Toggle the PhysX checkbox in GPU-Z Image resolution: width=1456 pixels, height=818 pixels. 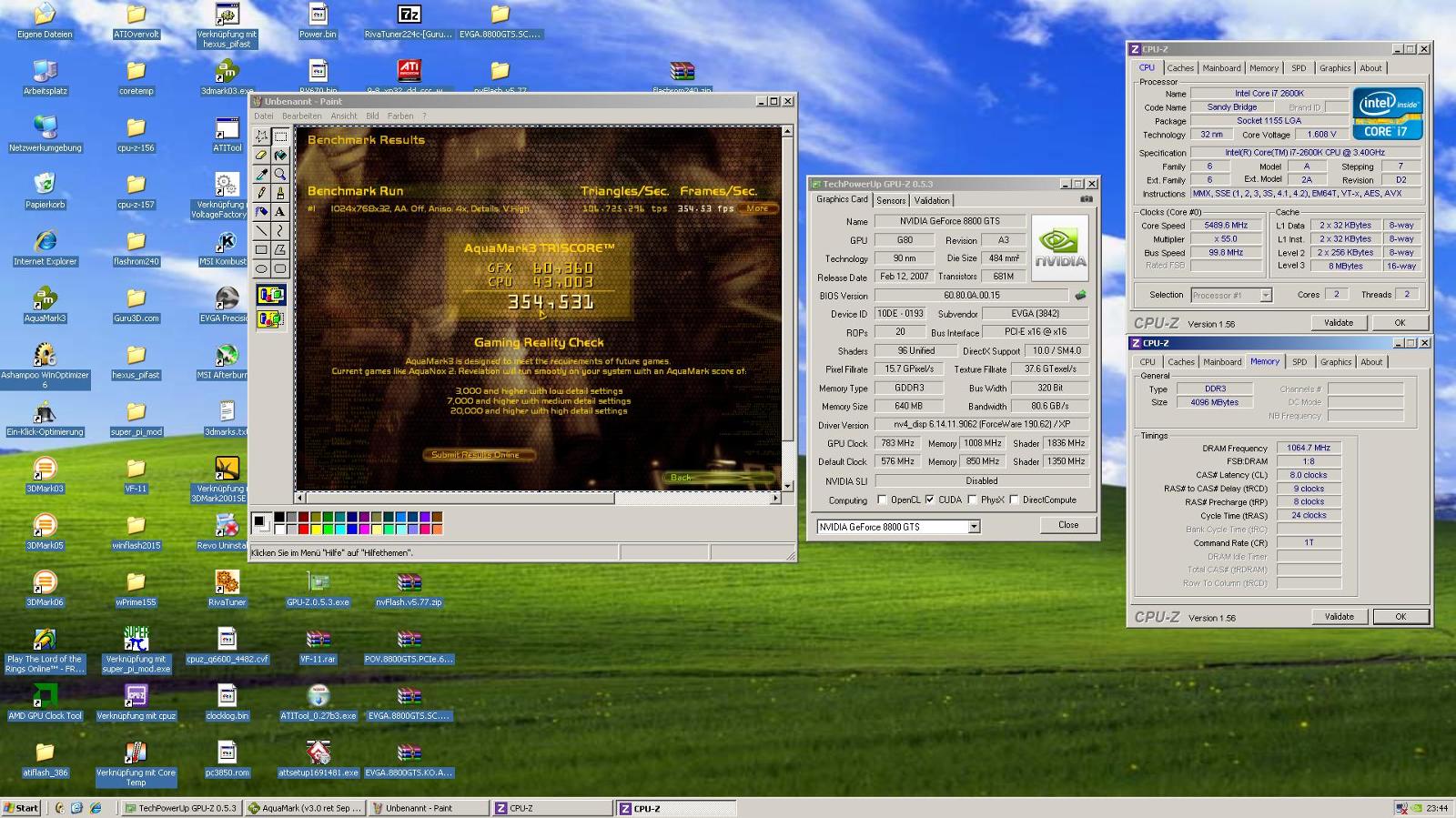pos(973,500)
